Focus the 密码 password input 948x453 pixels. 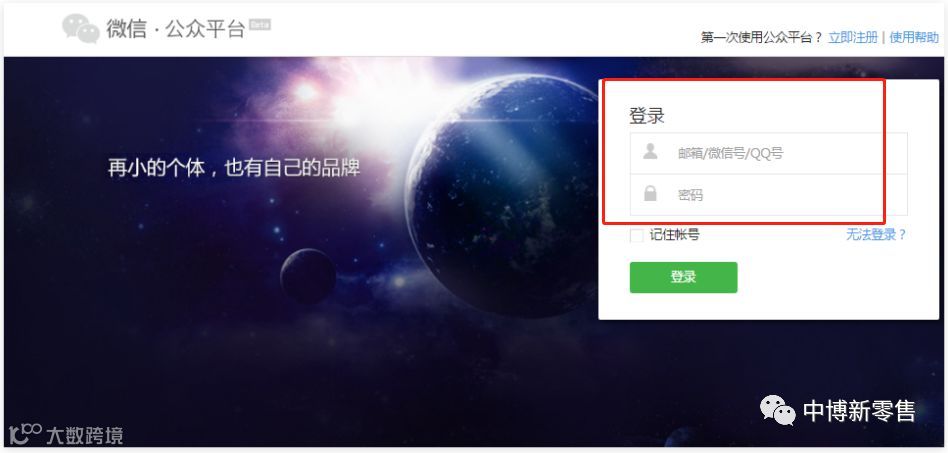coord(768,195)
